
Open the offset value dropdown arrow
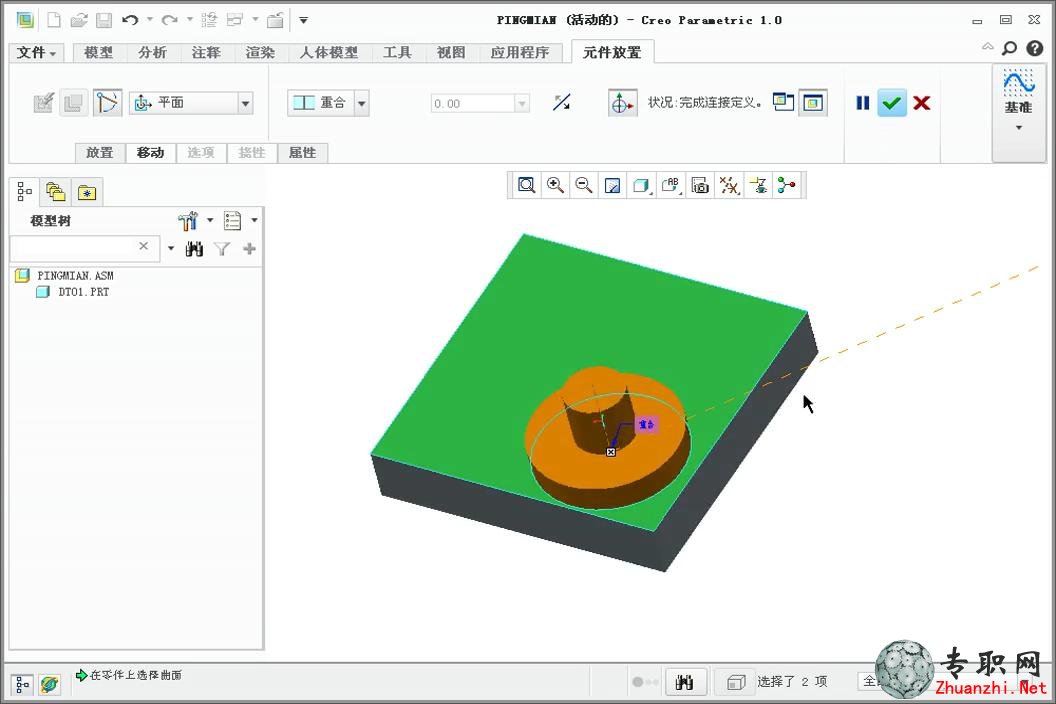[x=522, y=104]
